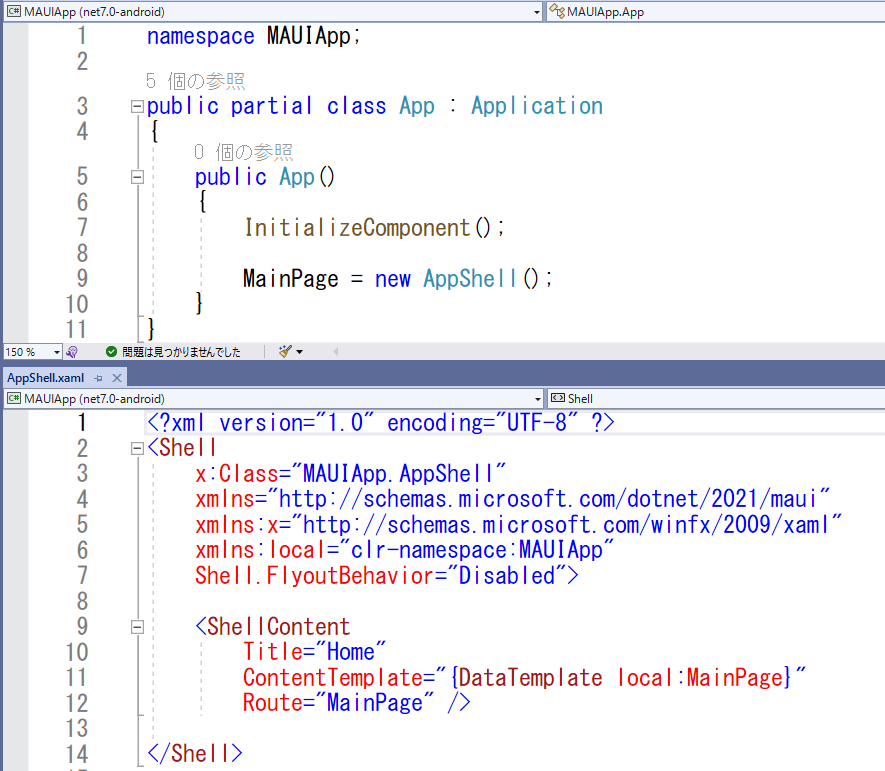Click the '問題は見つかりませんでした' status text

[x=181, y=352]
